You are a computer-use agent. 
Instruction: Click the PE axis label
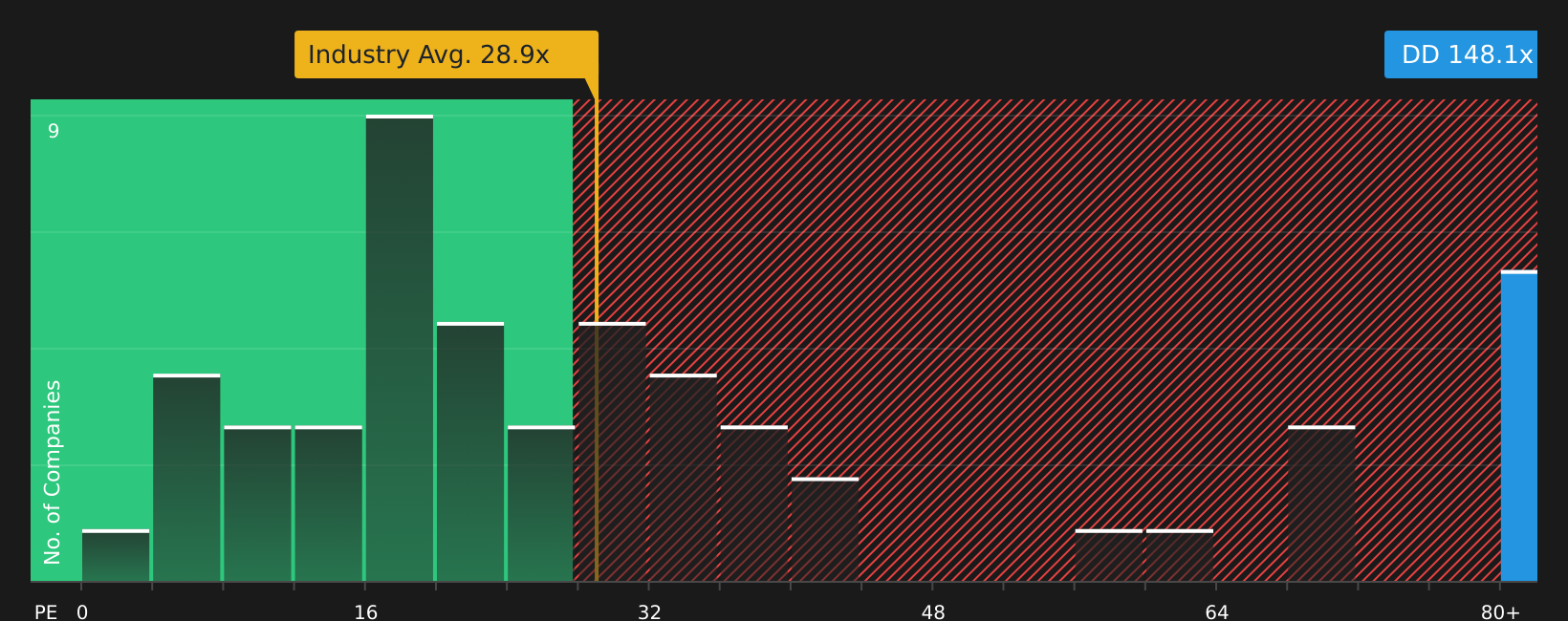point(46,612)
